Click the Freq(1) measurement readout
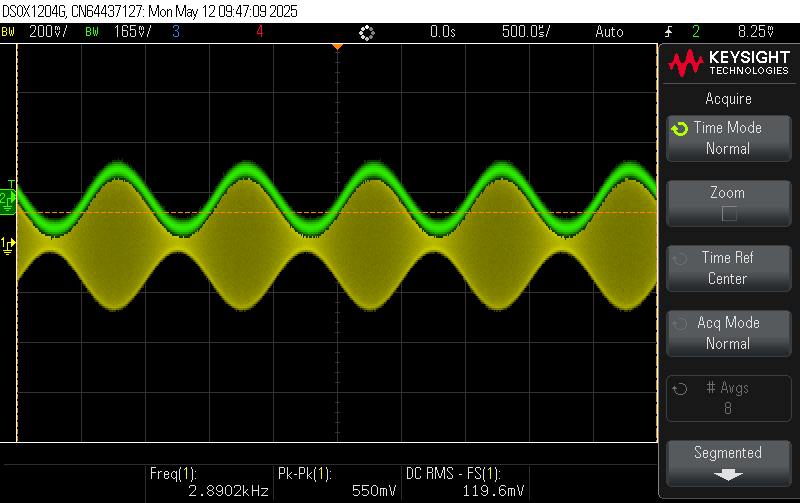Image resolution: width=800 pixels, height=503 pixels. click(x=208, y=482)
